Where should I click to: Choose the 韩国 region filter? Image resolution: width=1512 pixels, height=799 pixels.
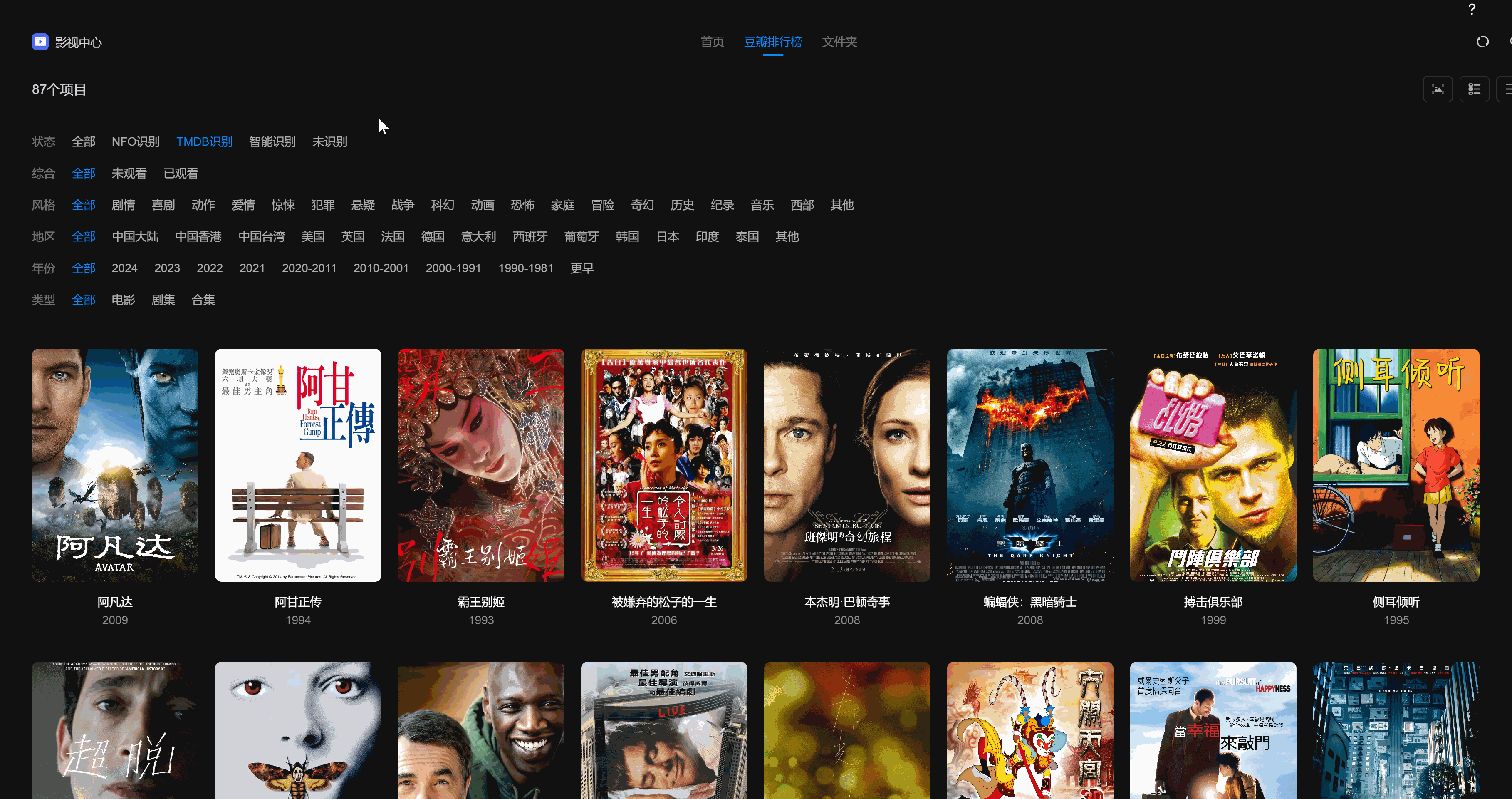(627, 237)
